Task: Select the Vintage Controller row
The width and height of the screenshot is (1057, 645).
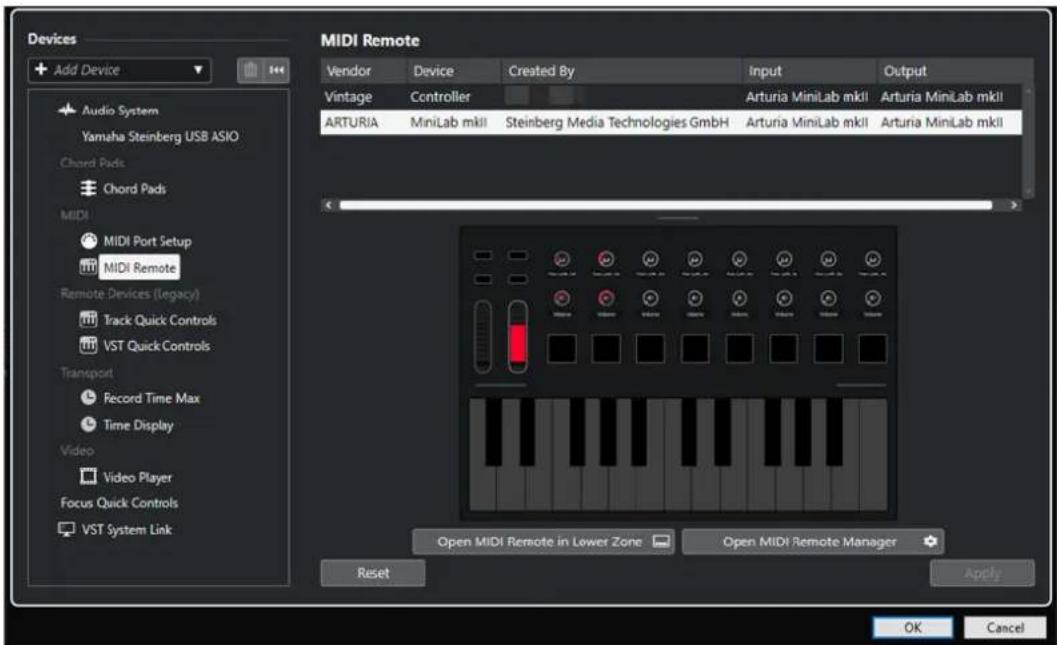Action: (671, 96)
